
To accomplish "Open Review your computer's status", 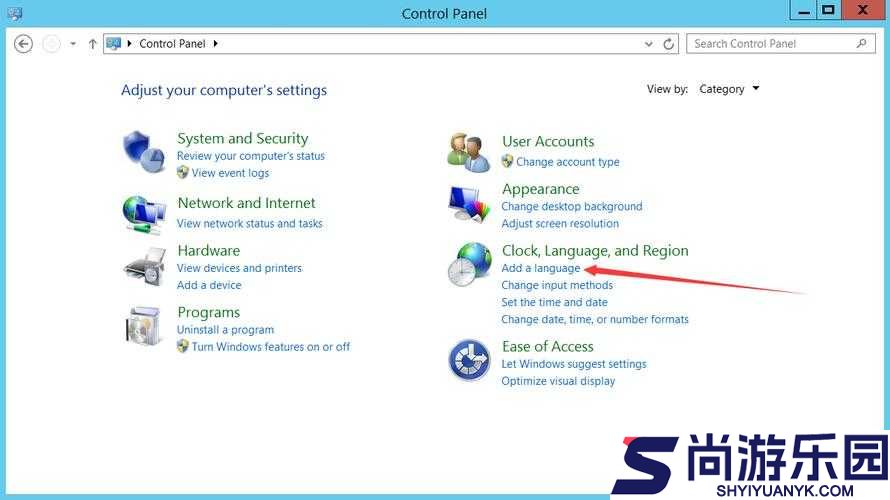I will pos(251,156).
